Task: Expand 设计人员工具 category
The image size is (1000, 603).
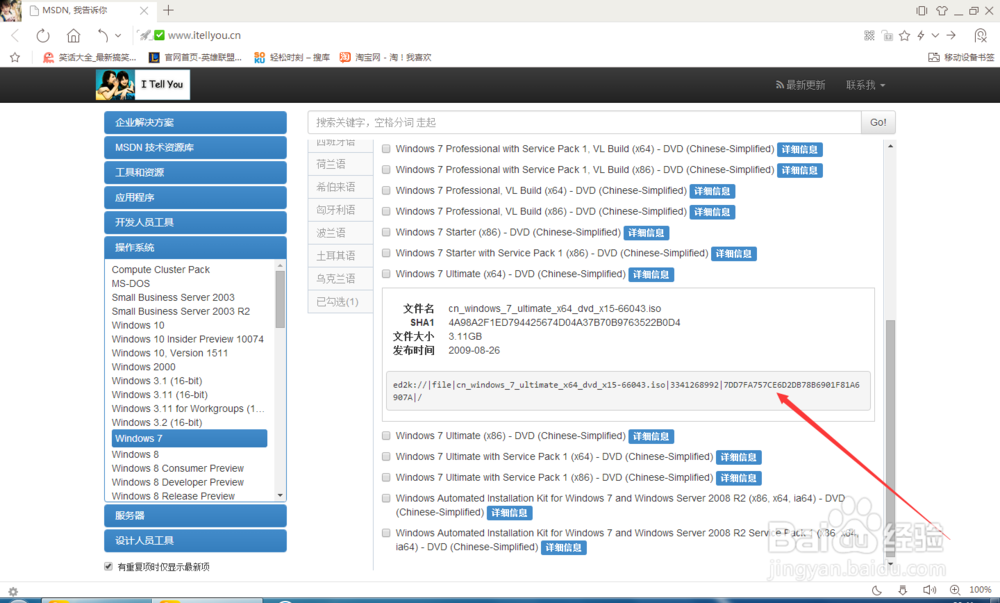Action: pos(195,541)
